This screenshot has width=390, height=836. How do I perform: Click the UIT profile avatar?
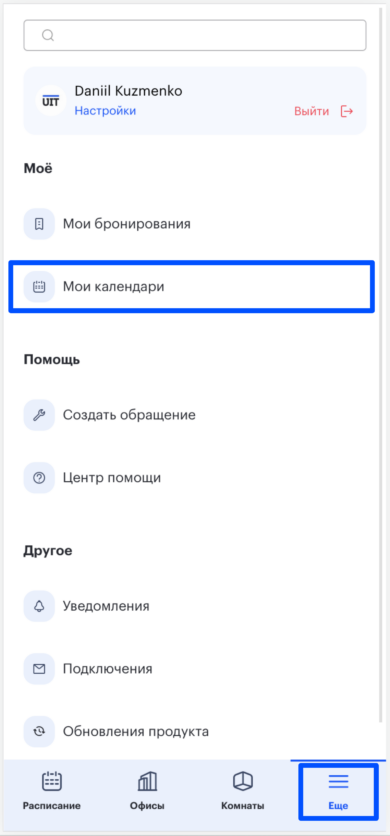(x=51, y=101)
